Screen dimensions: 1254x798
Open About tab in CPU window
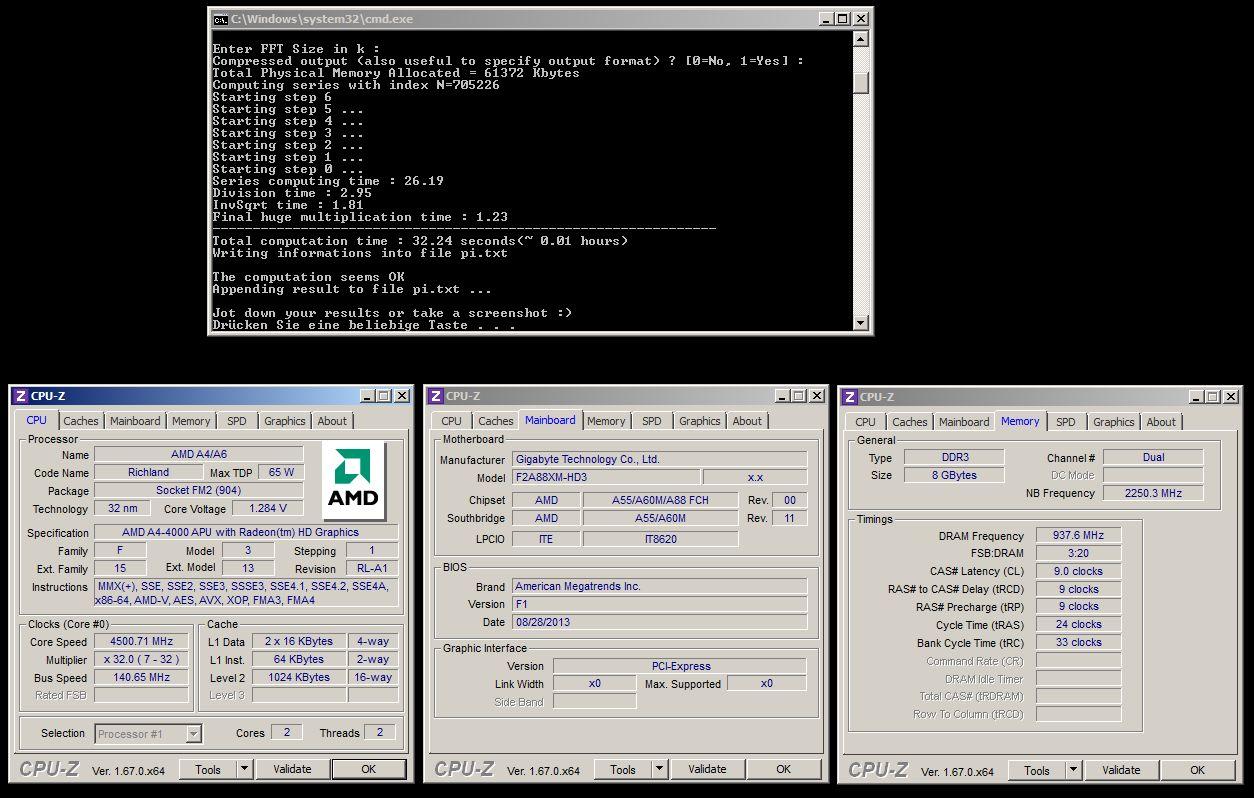click(x=332, y=421)
